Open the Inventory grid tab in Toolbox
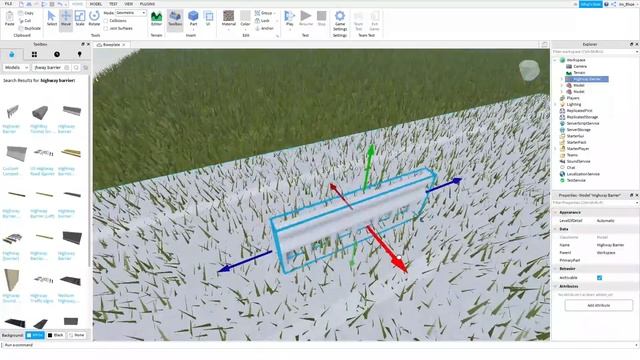This screenshot has height=360, width=640. tap(34, 54)
